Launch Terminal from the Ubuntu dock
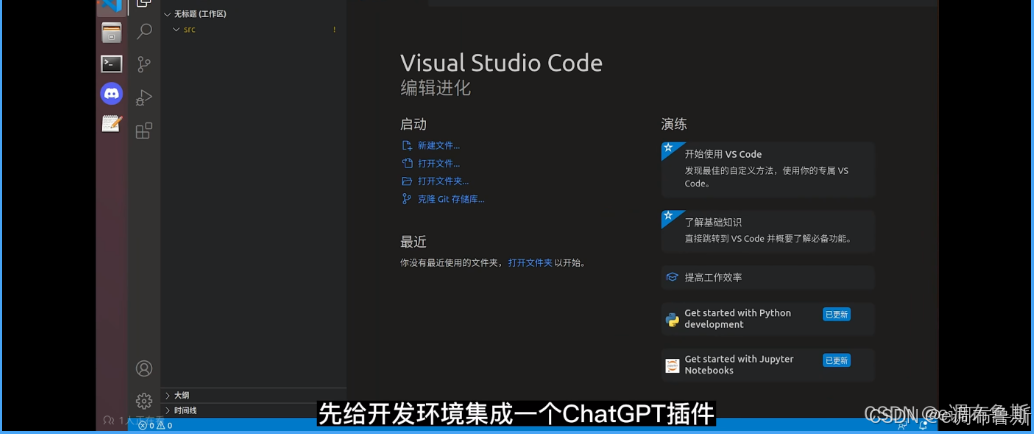 (112, 63)
